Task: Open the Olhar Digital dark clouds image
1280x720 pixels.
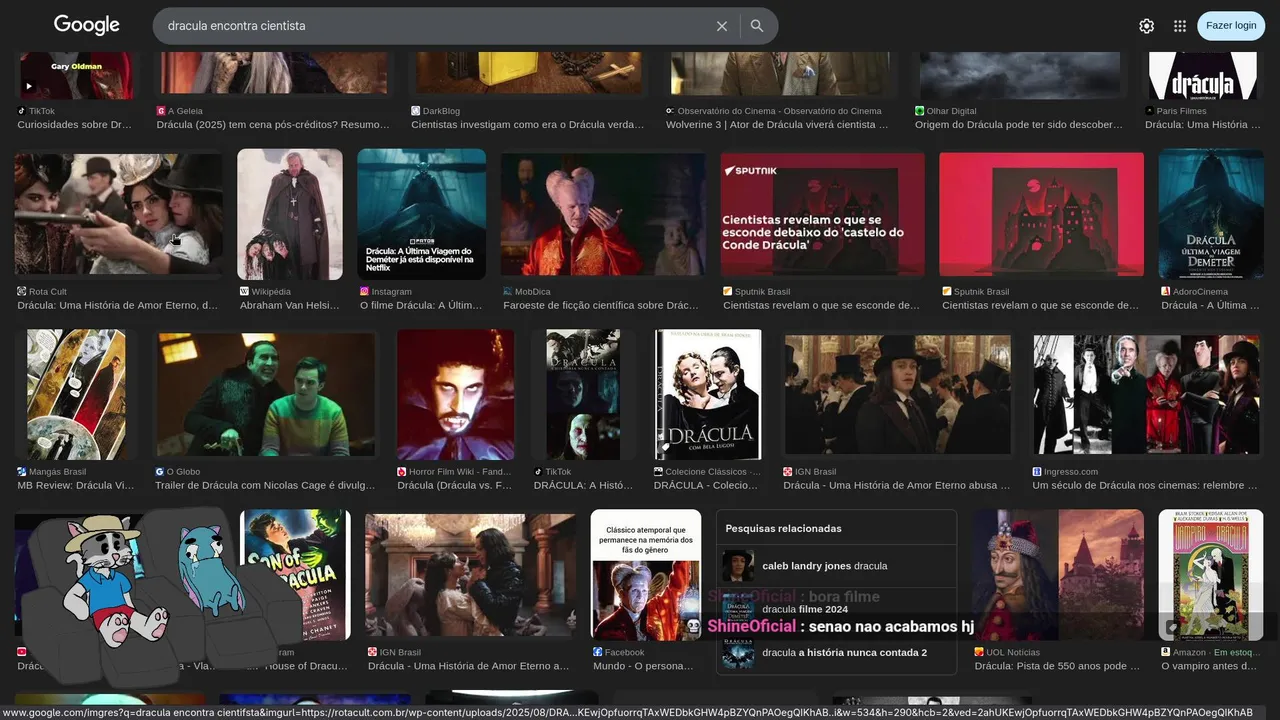Action: pyautogui.click(x=1020, y=75)
